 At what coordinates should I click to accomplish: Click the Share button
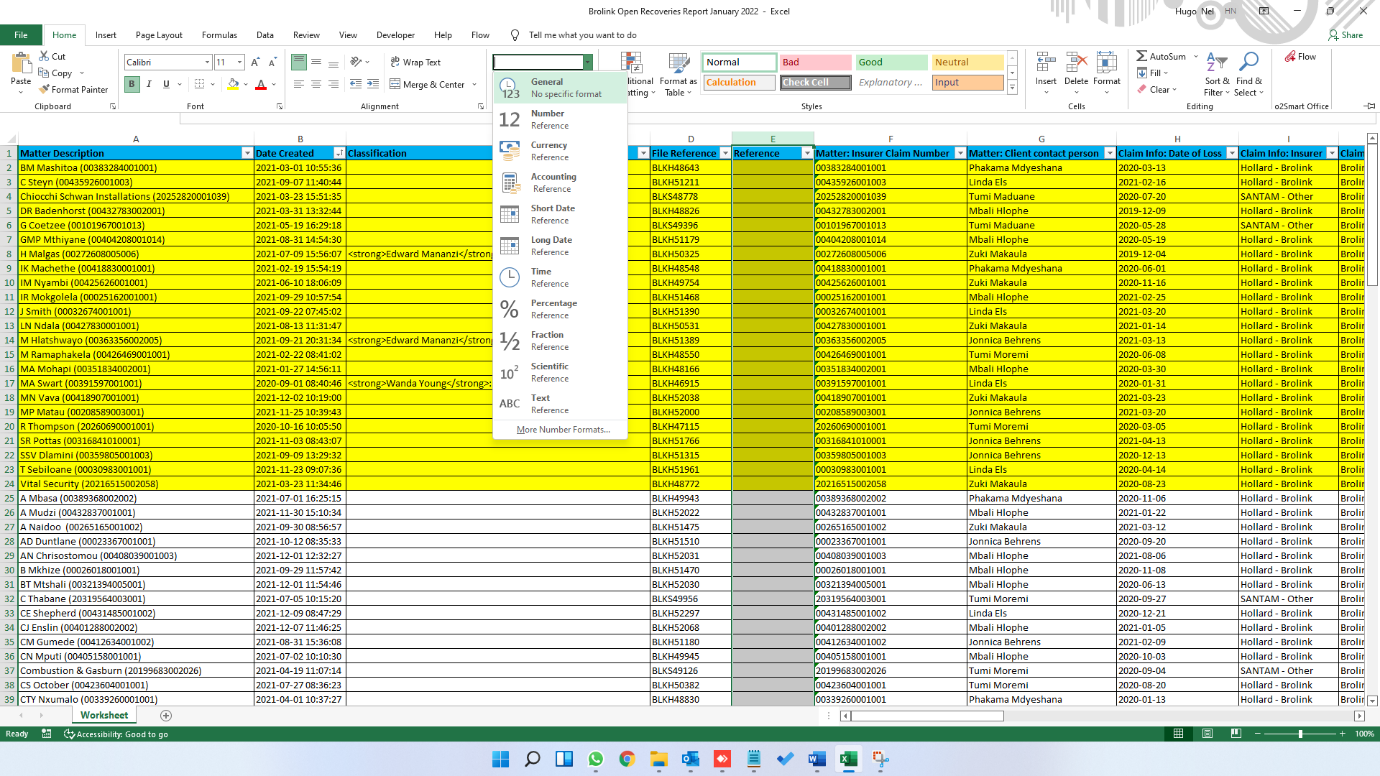point(1346,35)
